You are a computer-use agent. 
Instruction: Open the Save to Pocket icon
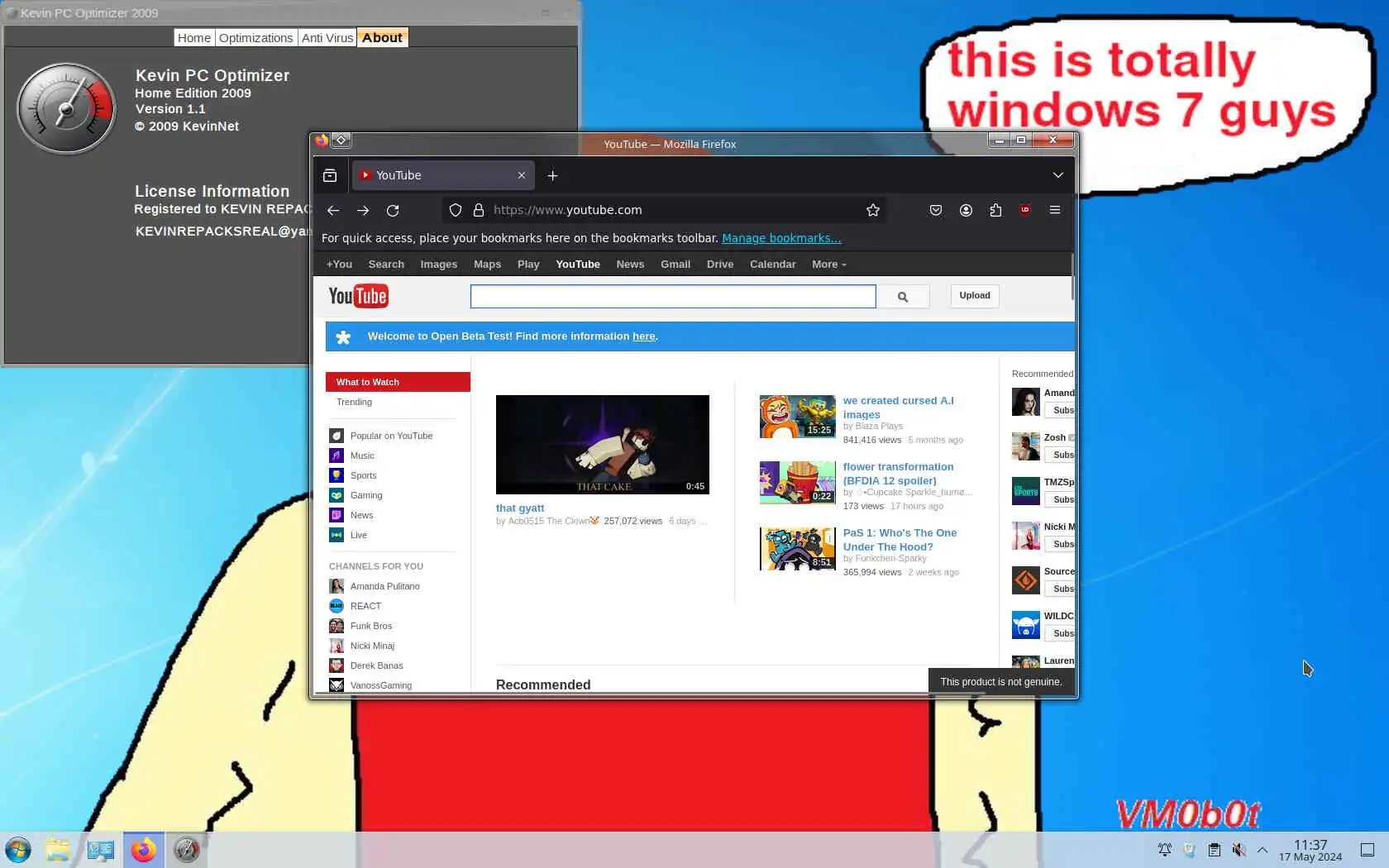936,210
